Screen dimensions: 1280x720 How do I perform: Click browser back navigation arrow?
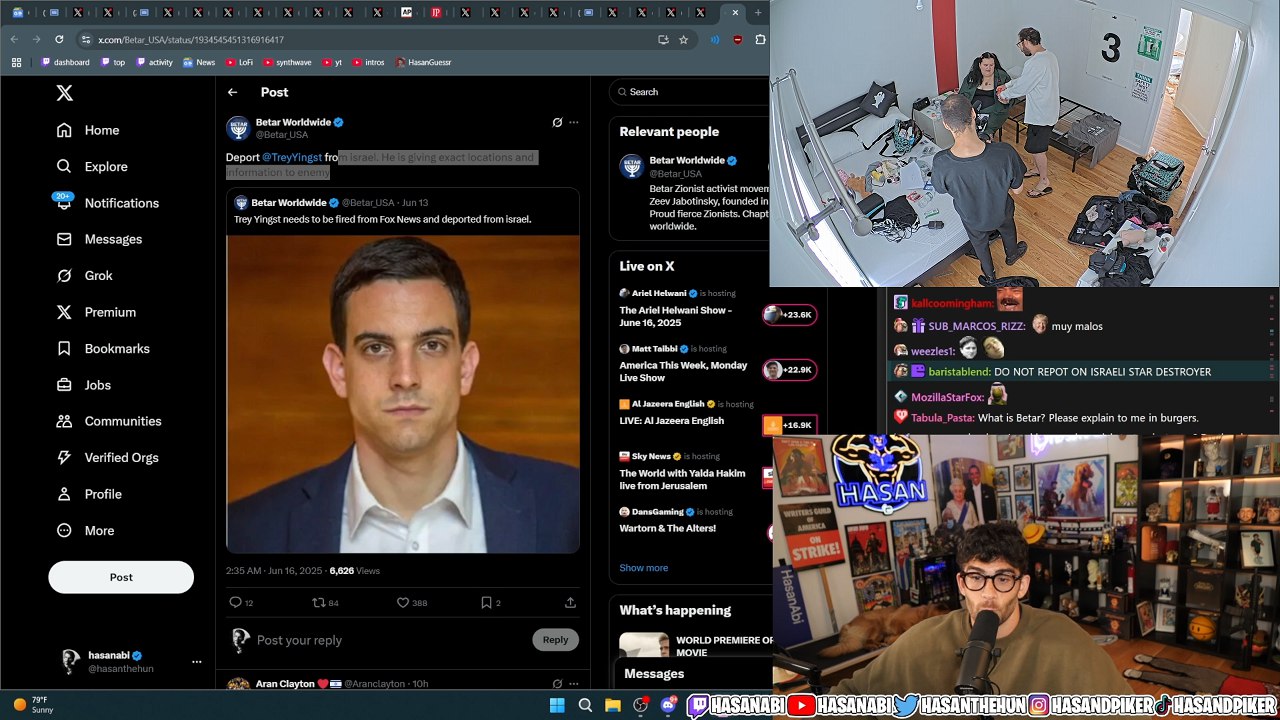[14, 39]
